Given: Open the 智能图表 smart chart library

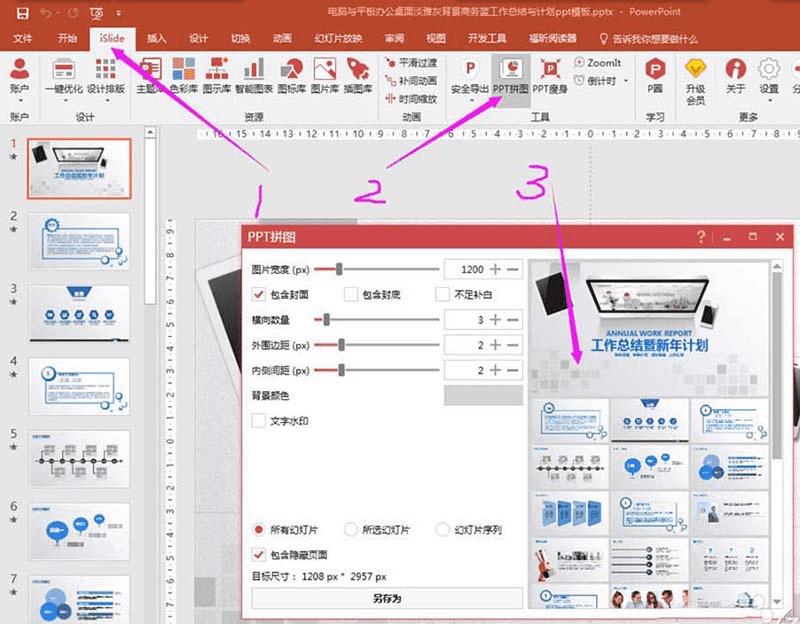Looking at the screenshot, I should click(x=254, y=76).
